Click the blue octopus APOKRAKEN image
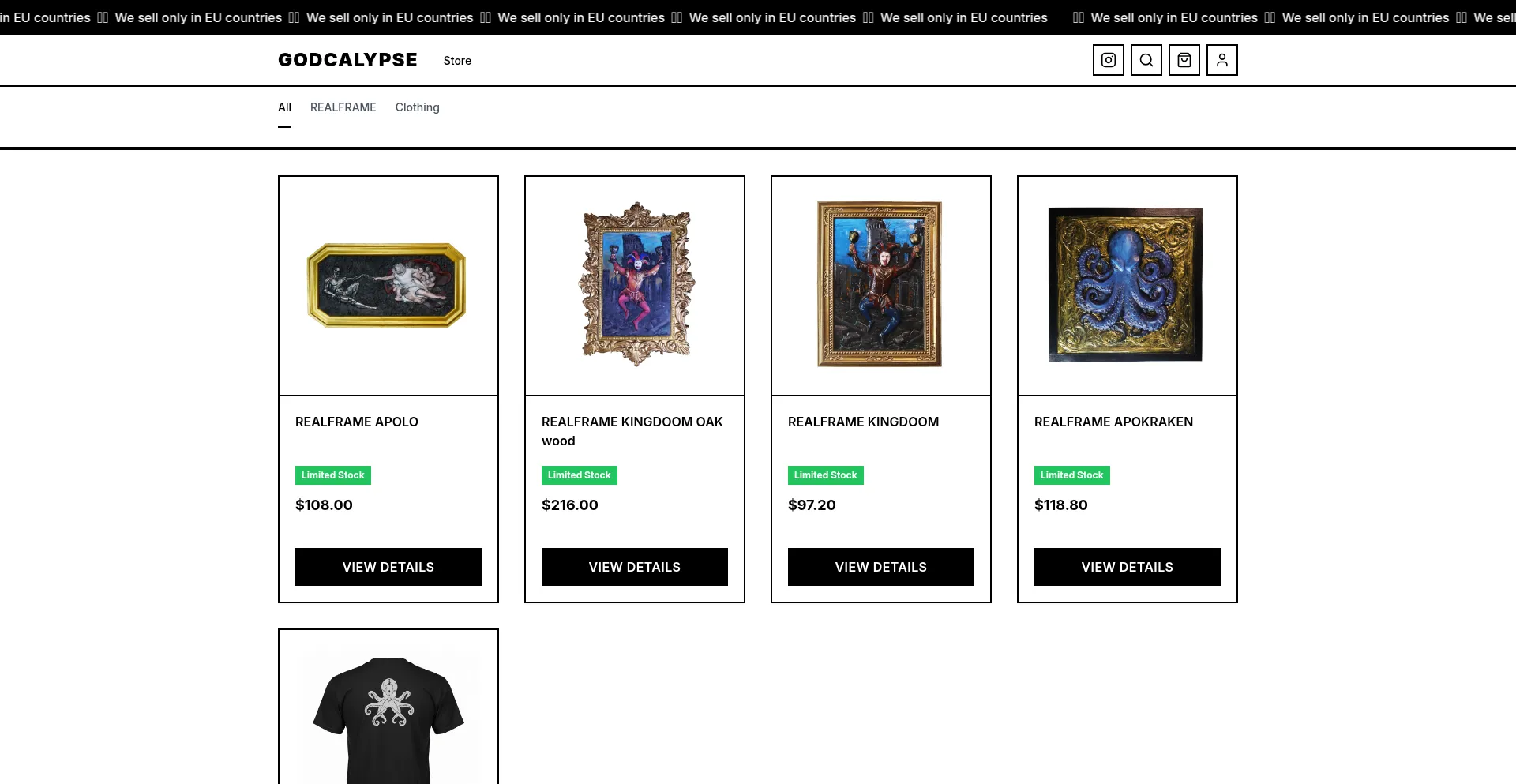 click(x=1125, y=284)
